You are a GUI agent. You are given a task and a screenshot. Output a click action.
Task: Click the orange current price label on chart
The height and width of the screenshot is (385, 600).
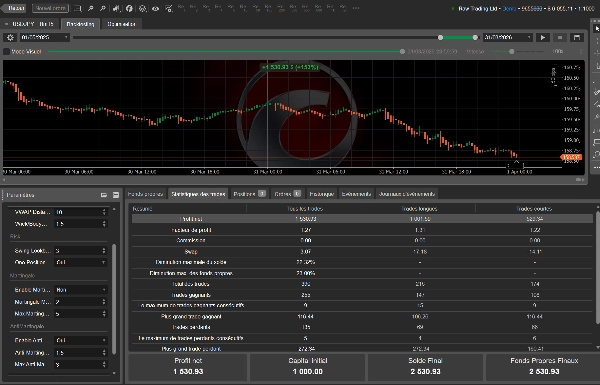point(571,157)
